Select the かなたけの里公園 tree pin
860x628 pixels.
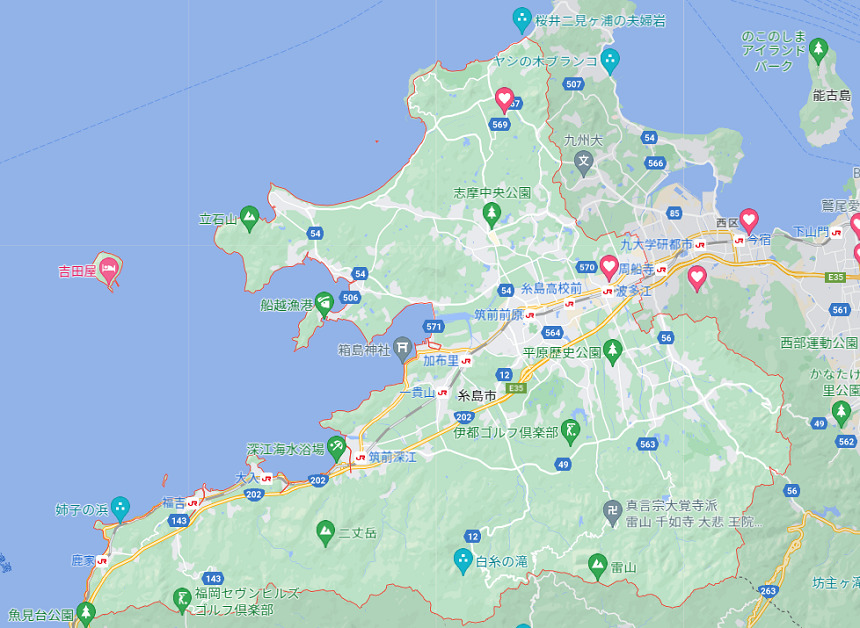click(x=841, y=414)
